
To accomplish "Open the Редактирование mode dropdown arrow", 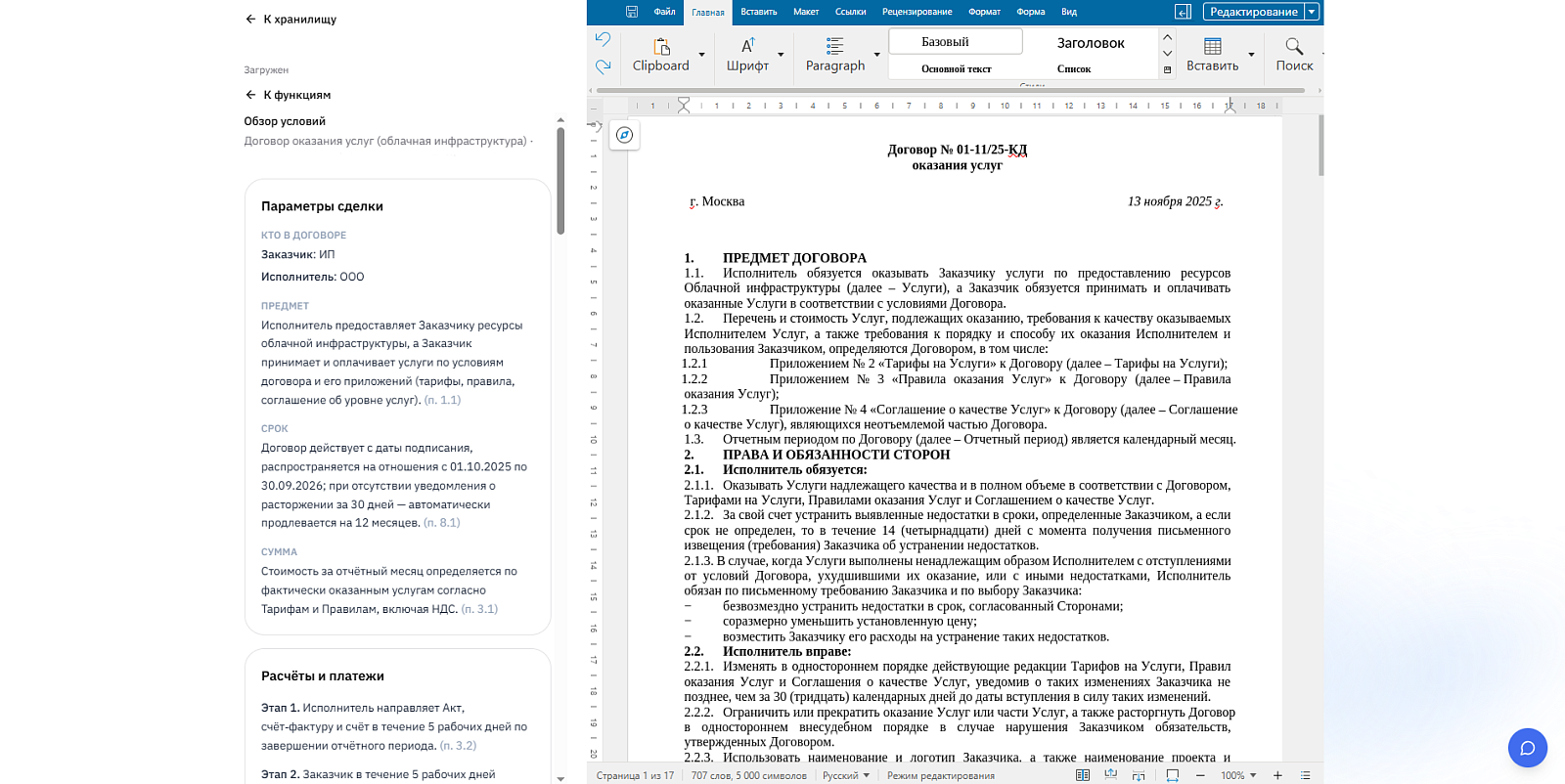I will 1312,12.
